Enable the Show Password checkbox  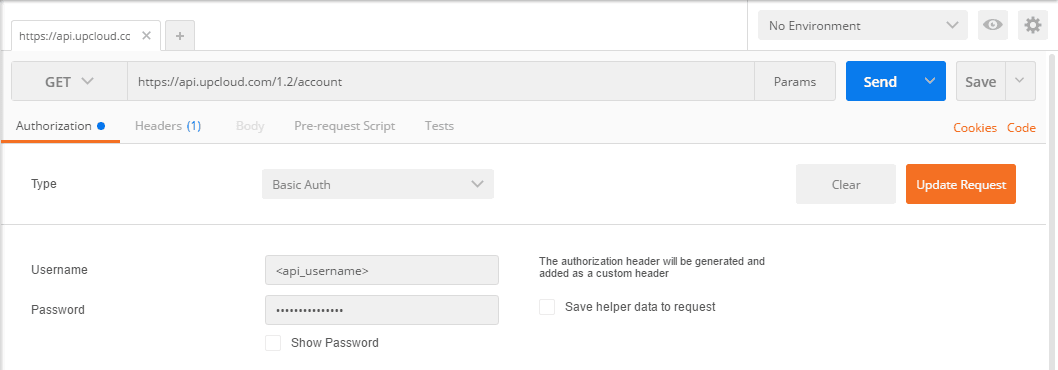tap(273, 342)
